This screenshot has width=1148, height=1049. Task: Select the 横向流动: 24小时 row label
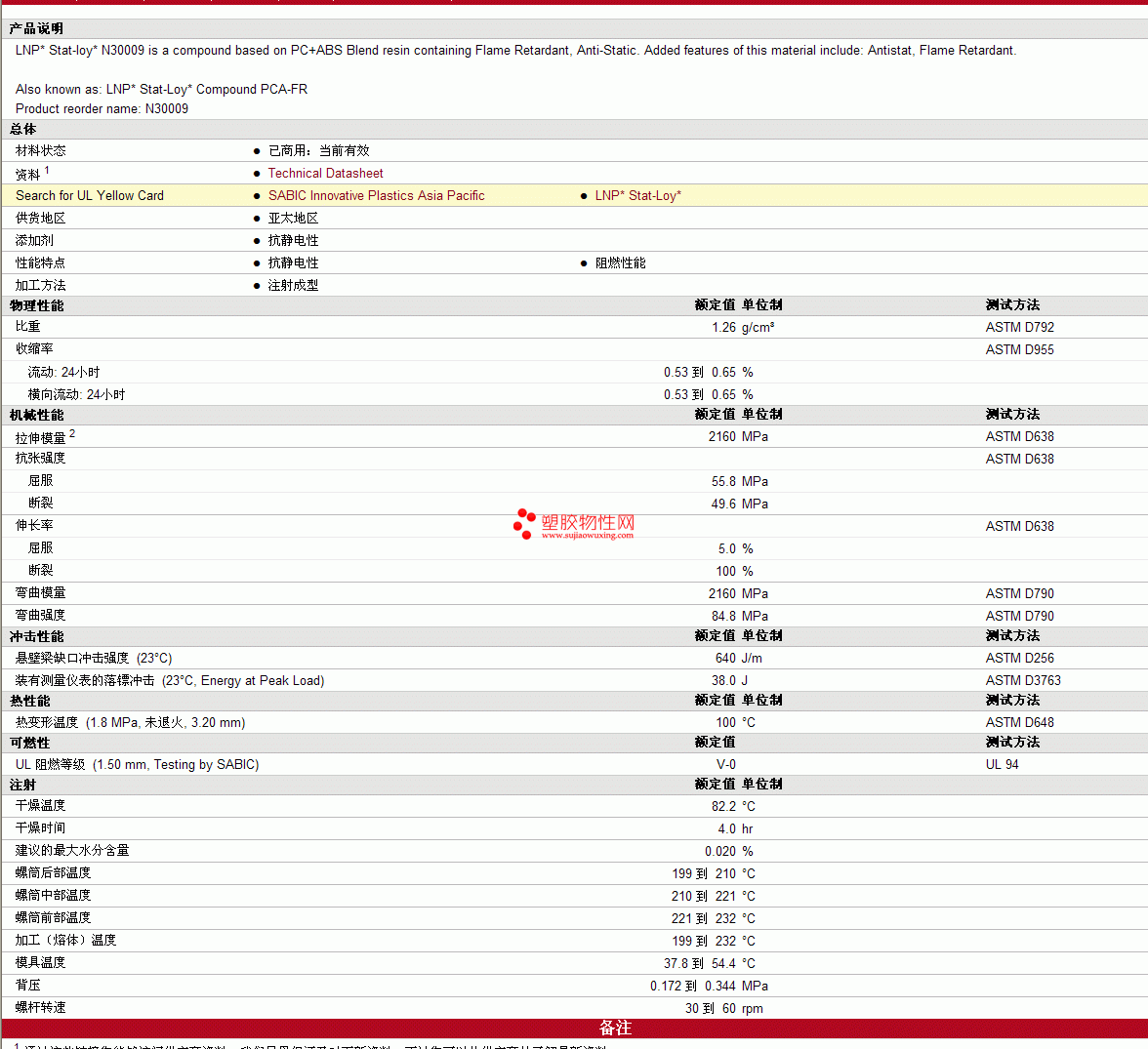pyautogui.click(x=76, y=394)
